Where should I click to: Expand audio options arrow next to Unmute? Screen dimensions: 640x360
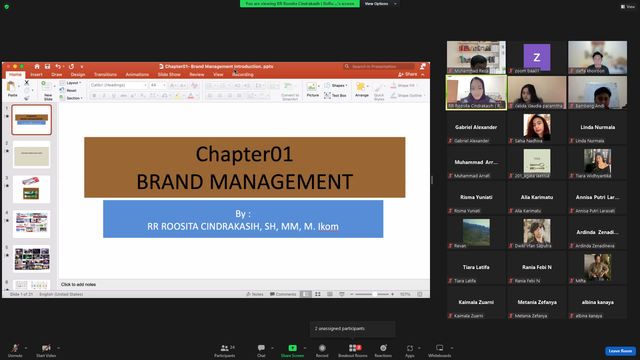click(26, 348)
